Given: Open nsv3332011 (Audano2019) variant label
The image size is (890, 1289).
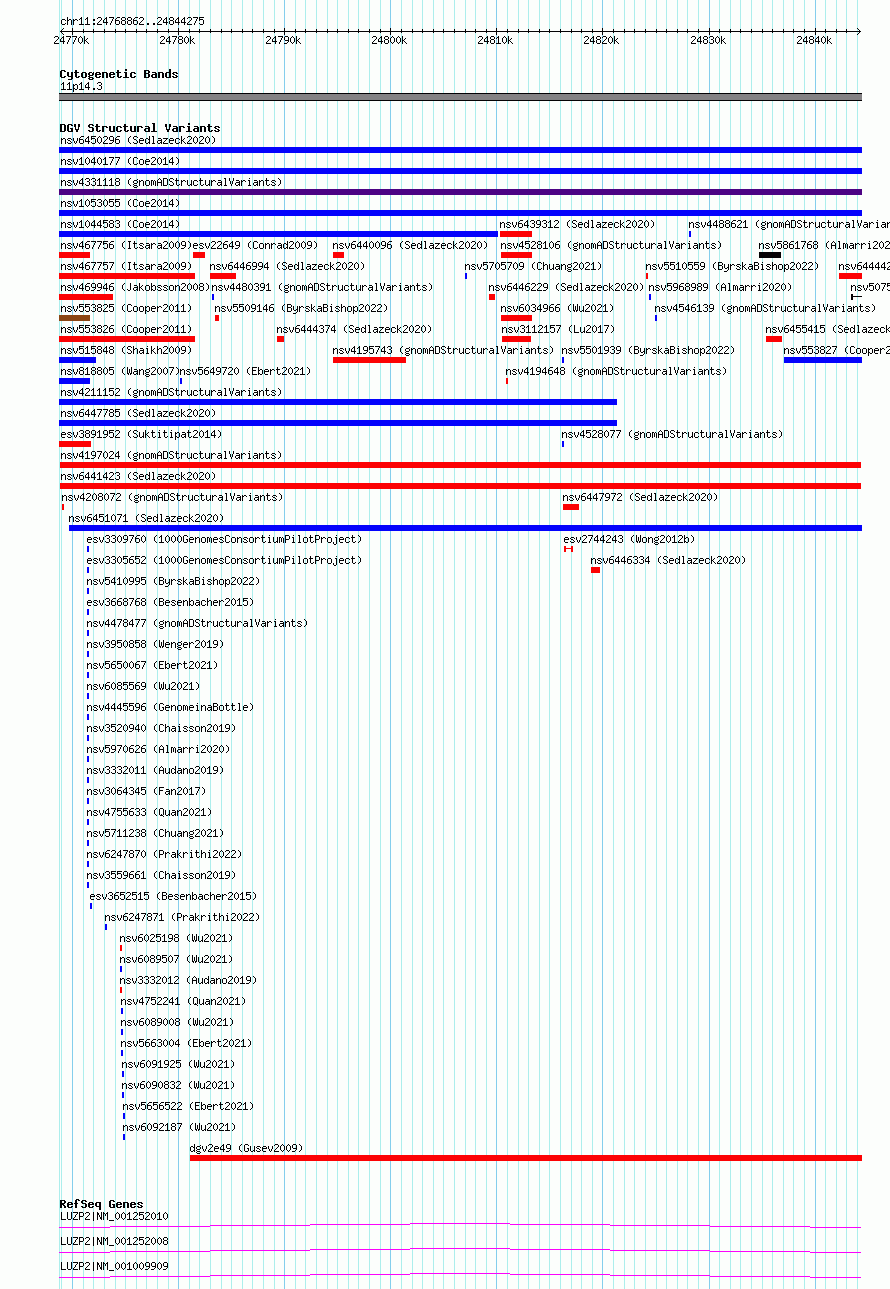Looking at the screenshot, I should pos(155,770).
